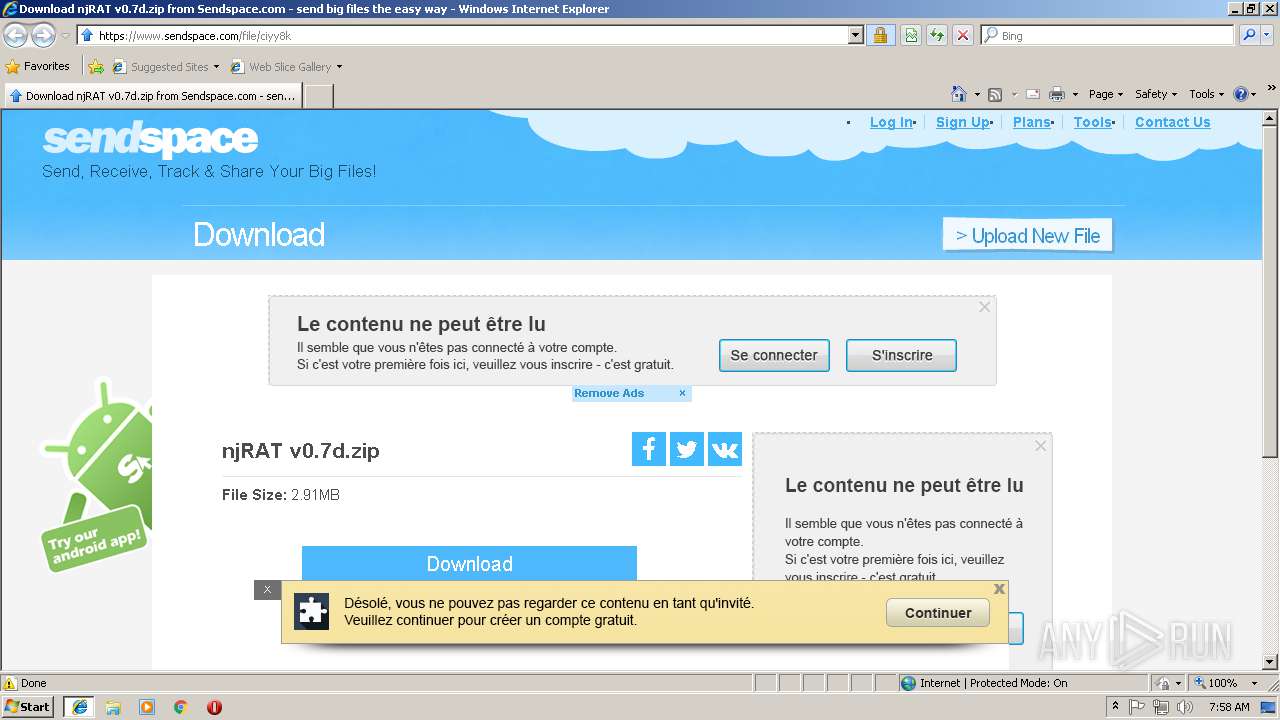
Task: Open the Page menu dropdown
Action: click(1105, 94)
